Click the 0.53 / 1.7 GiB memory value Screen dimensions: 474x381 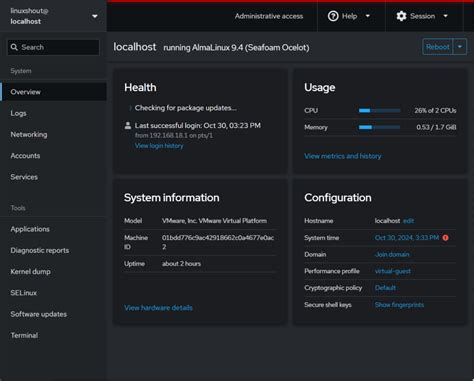click(436, 127)
